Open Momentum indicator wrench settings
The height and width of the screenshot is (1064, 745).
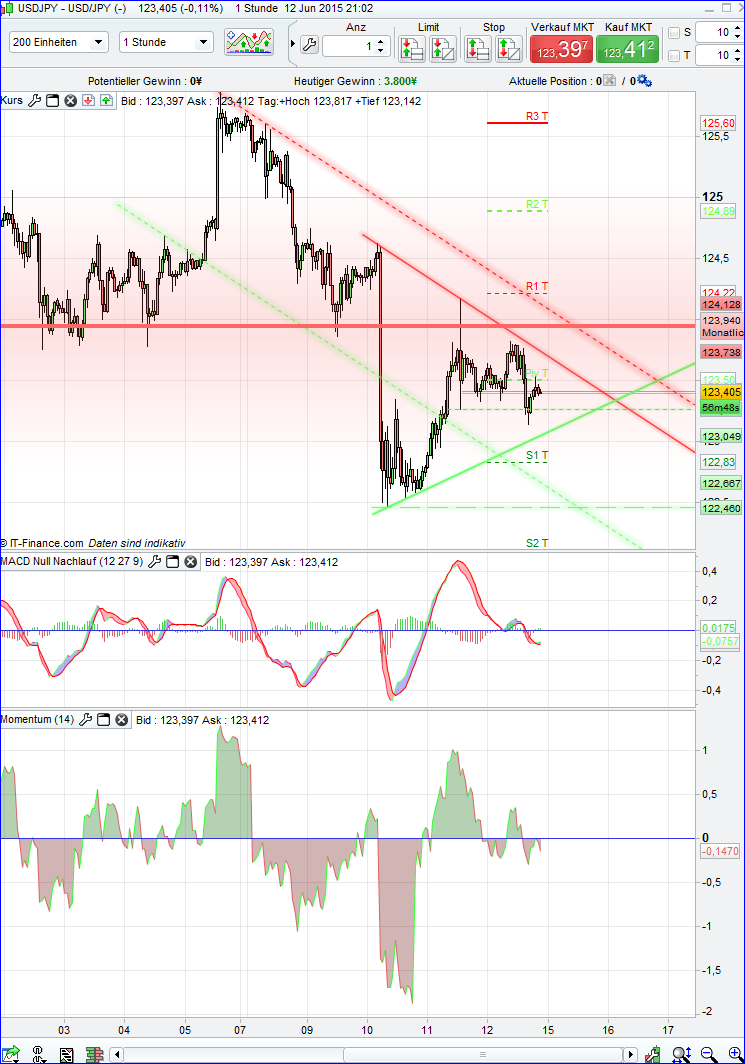point(85,719)
